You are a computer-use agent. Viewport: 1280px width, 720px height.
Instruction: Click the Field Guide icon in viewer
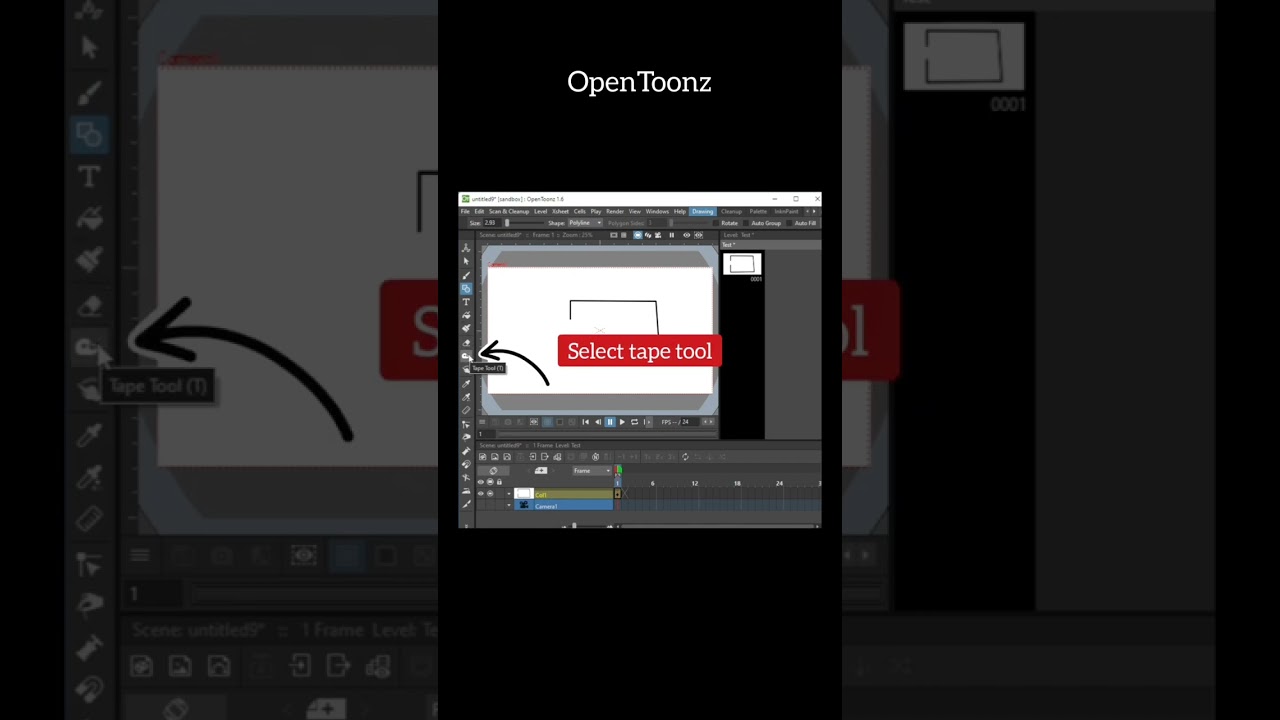[624, 235]
